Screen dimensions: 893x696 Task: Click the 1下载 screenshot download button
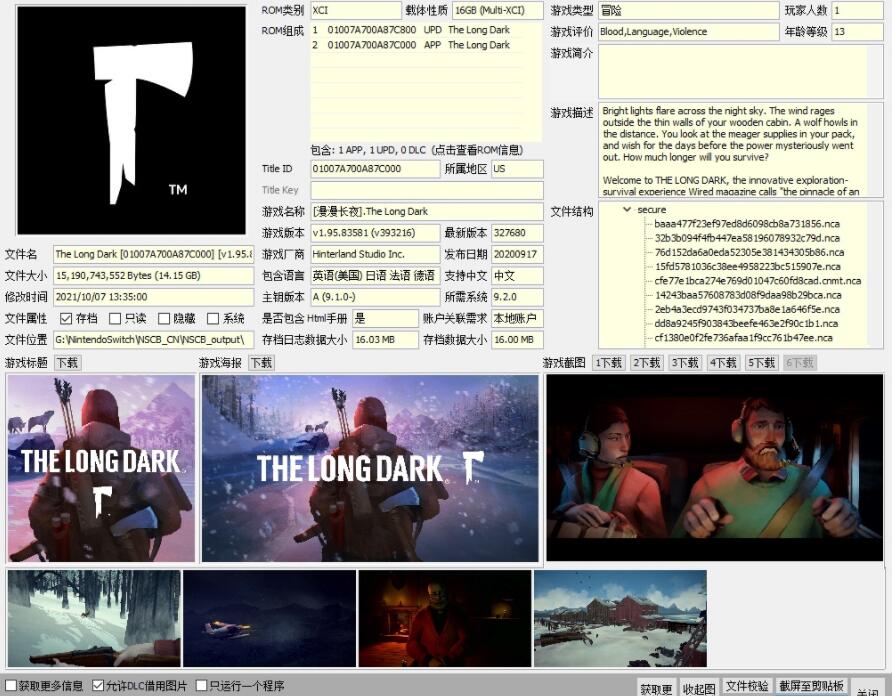point(608,363)
